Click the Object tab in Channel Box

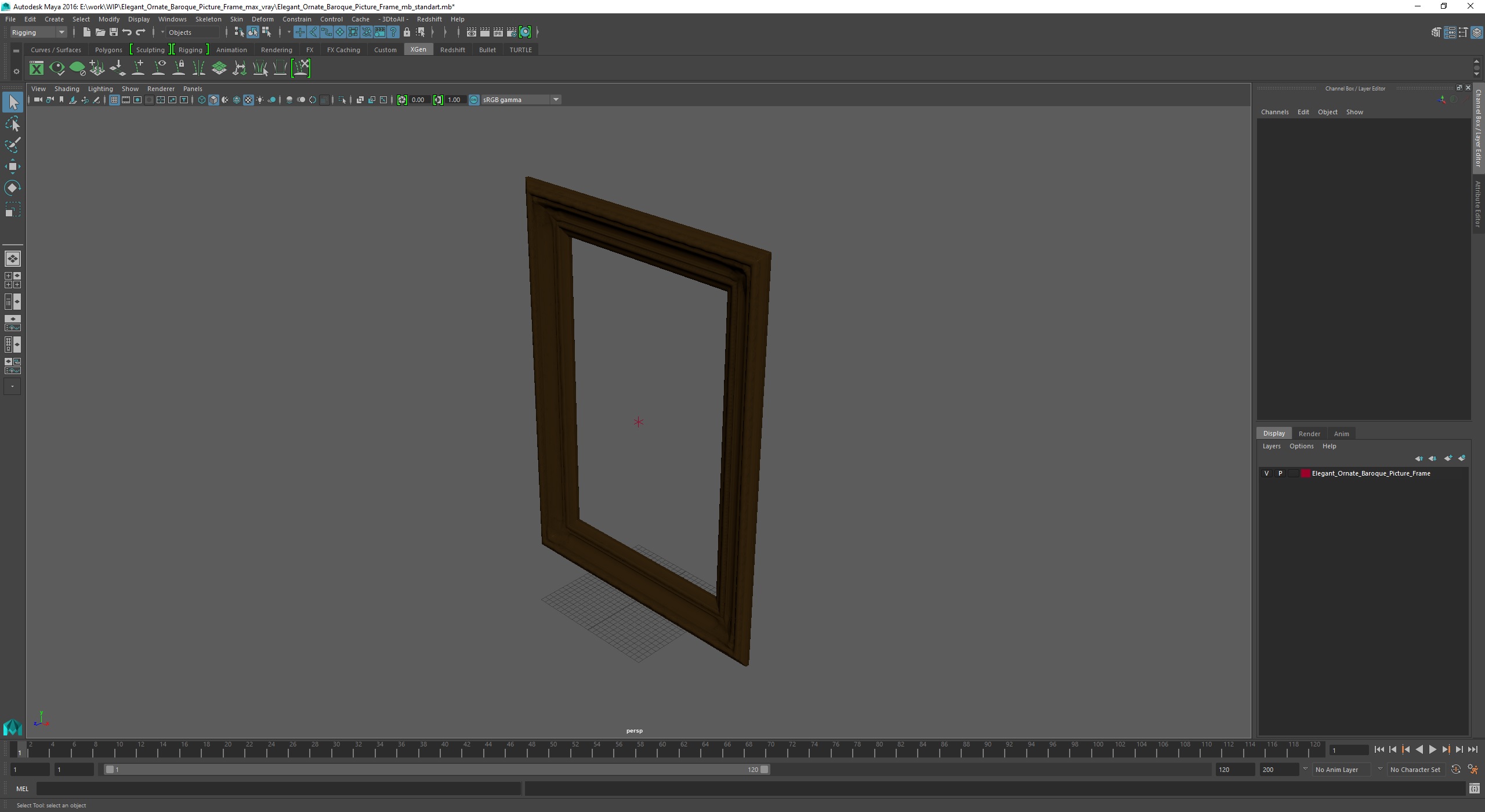(x=1327, y=112)
